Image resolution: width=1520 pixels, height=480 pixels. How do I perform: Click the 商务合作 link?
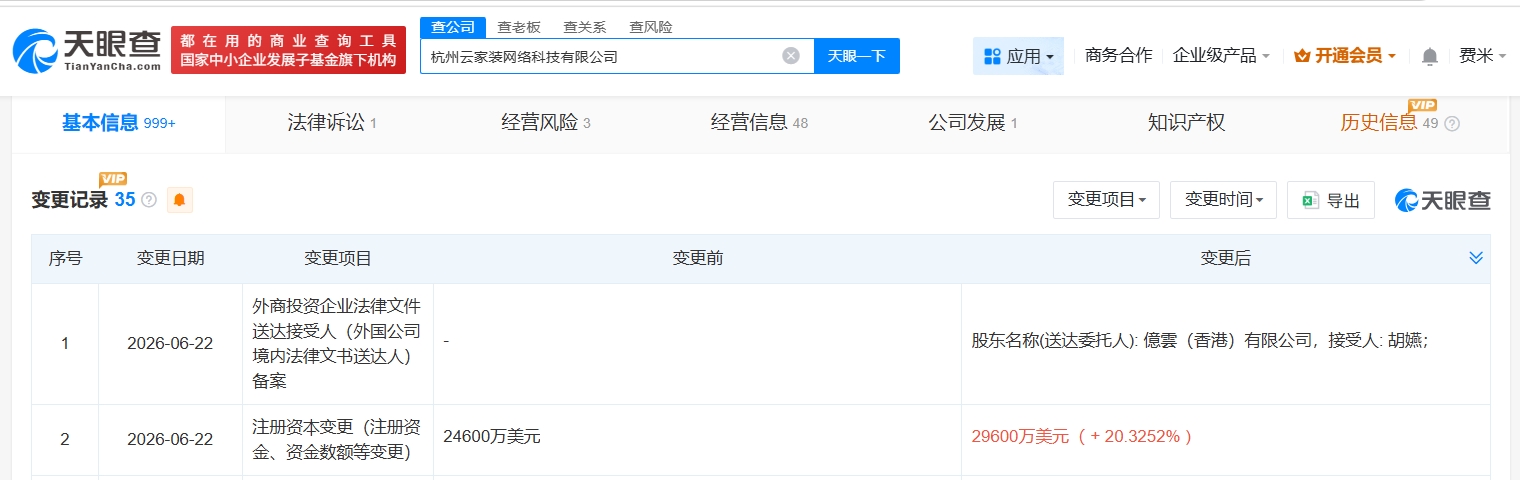point(1118,56)
